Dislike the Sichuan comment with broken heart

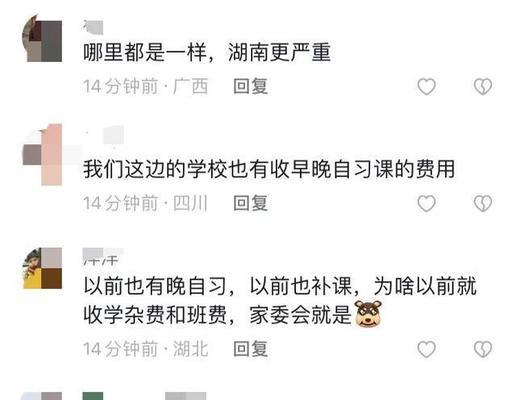483,203
